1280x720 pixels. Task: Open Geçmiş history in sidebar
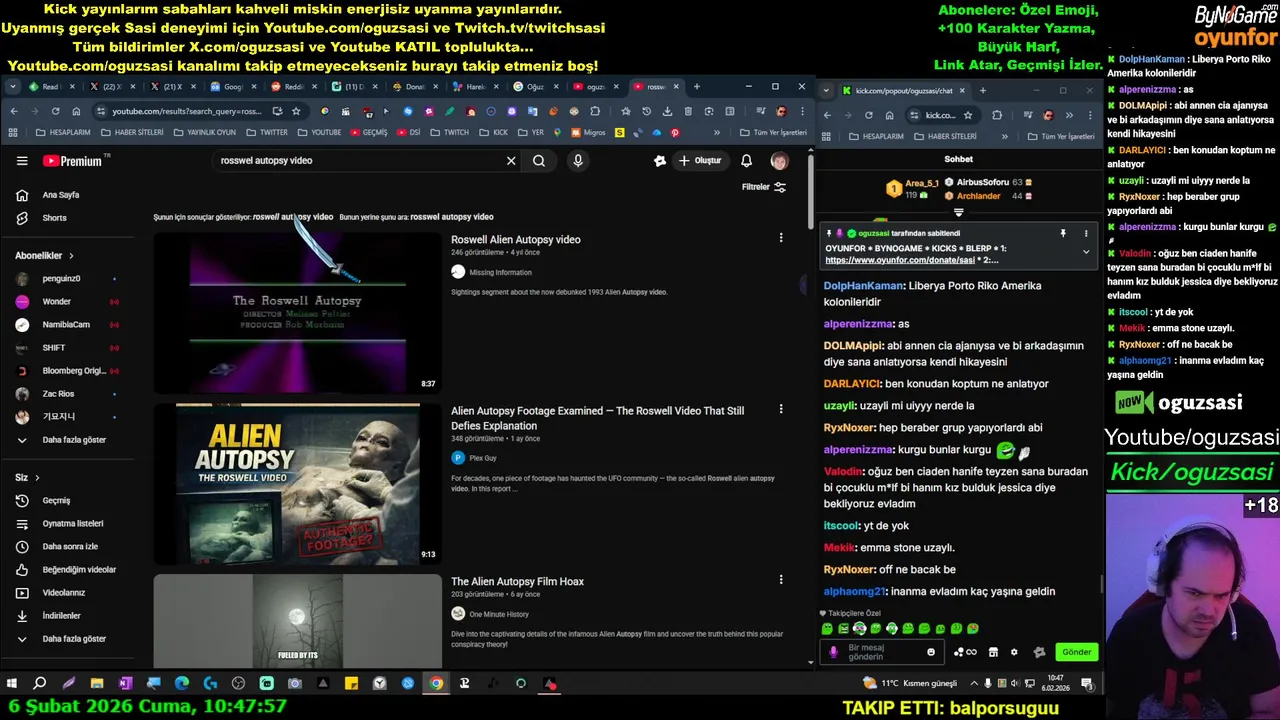tap(56, 501)
